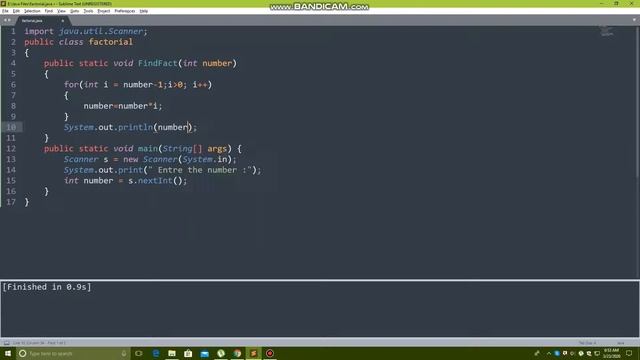Open Google Chrome from the taskbar
The width and height of the screenshot is (640, 360).
click(x=237, y=353)
